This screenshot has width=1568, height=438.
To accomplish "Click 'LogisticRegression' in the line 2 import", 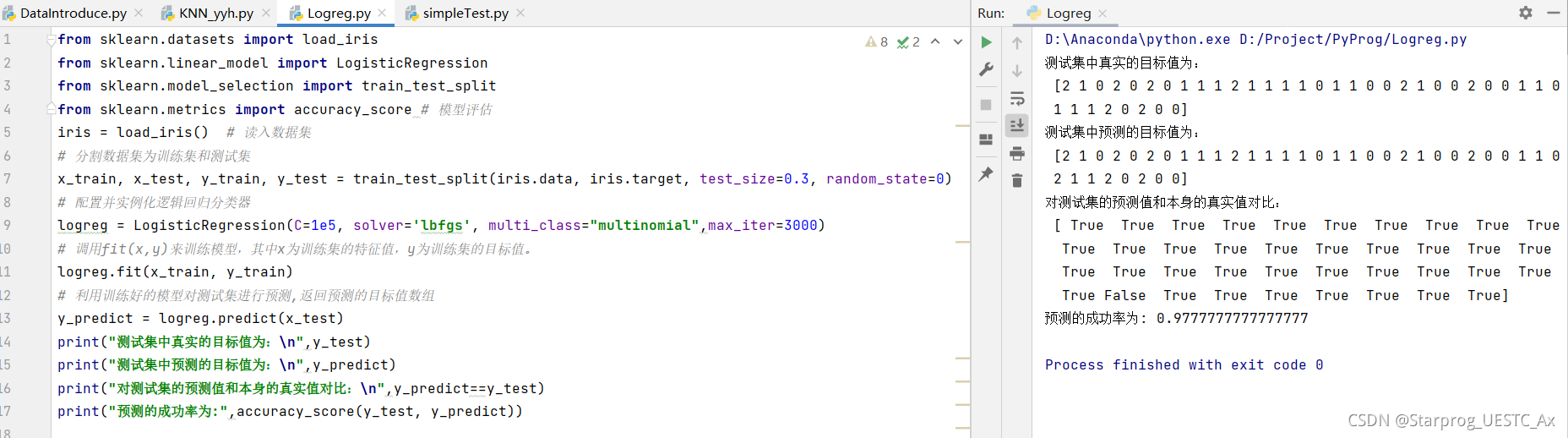I will [x=412, y=63].
